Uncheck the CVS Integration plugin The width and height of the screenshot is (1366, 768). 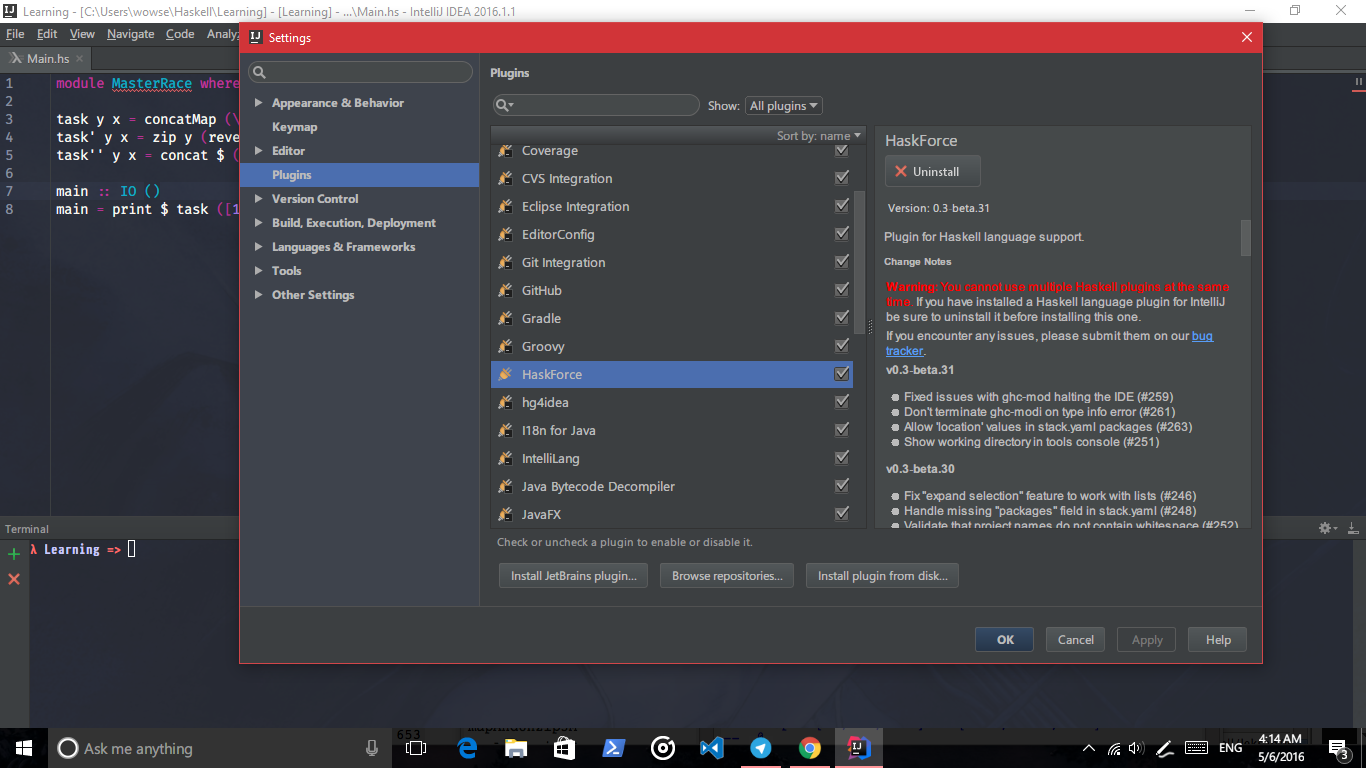[842, 178]
